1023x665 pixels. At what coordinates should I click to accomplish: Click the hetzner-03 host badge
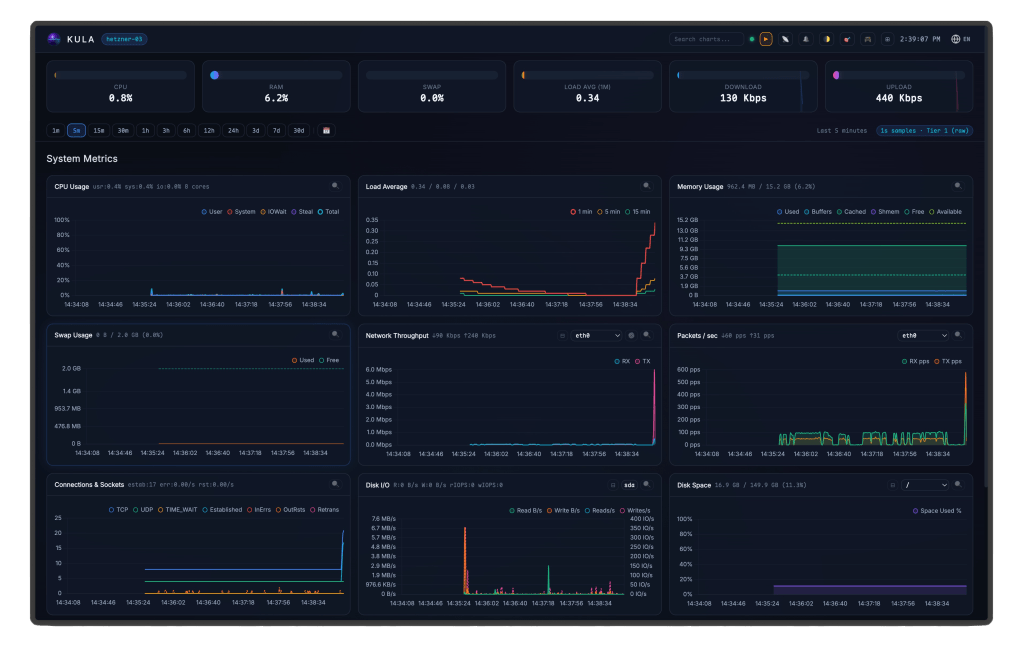[x=125, y=39]
